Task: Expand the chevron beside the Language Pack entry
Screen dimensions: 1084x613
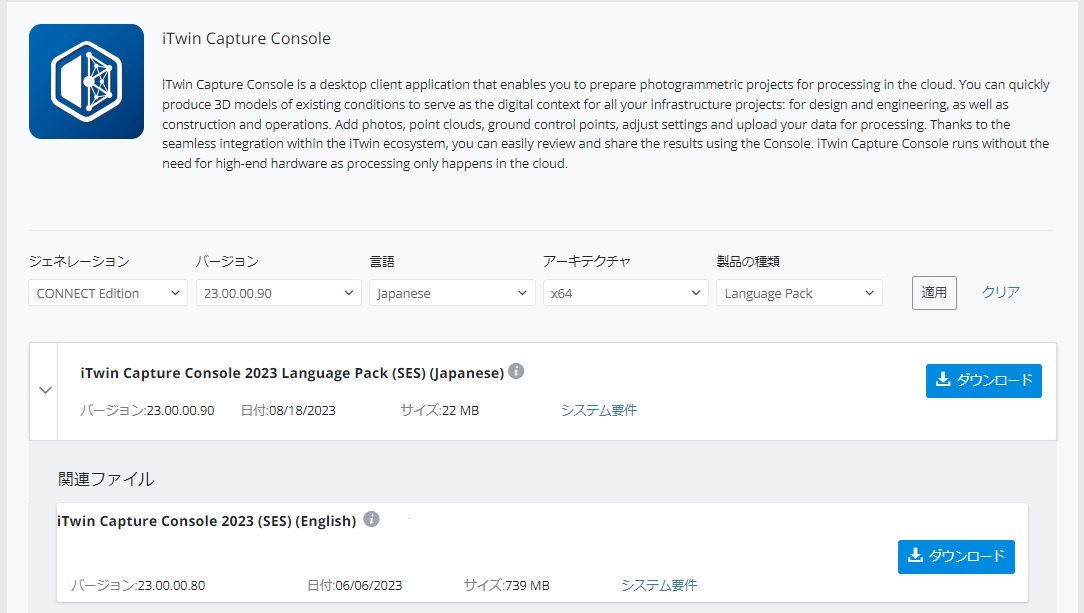Action: (x=44, y=390)
